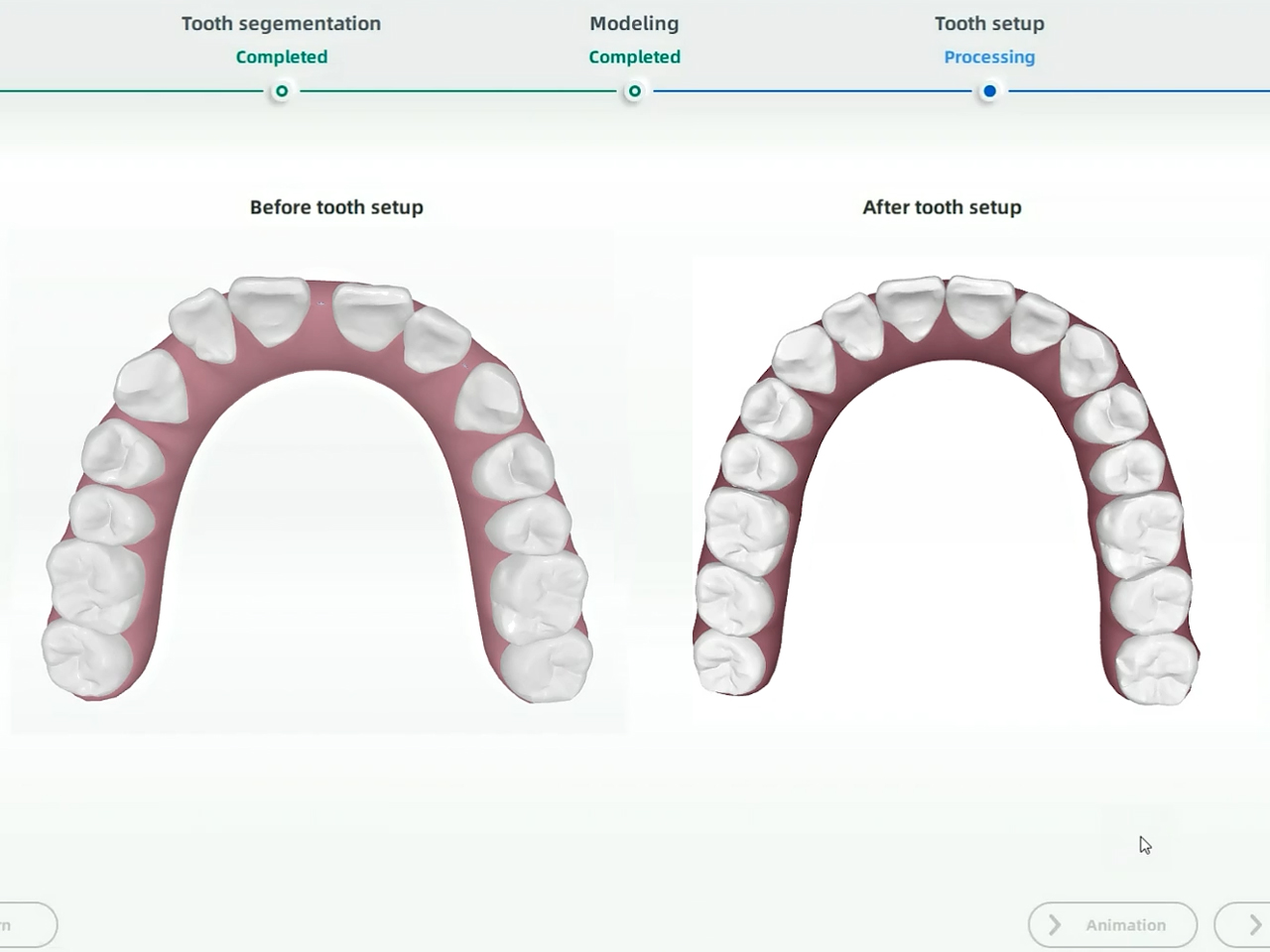
Task: Click the Modeling step circle marker
Action: [634, 91]
